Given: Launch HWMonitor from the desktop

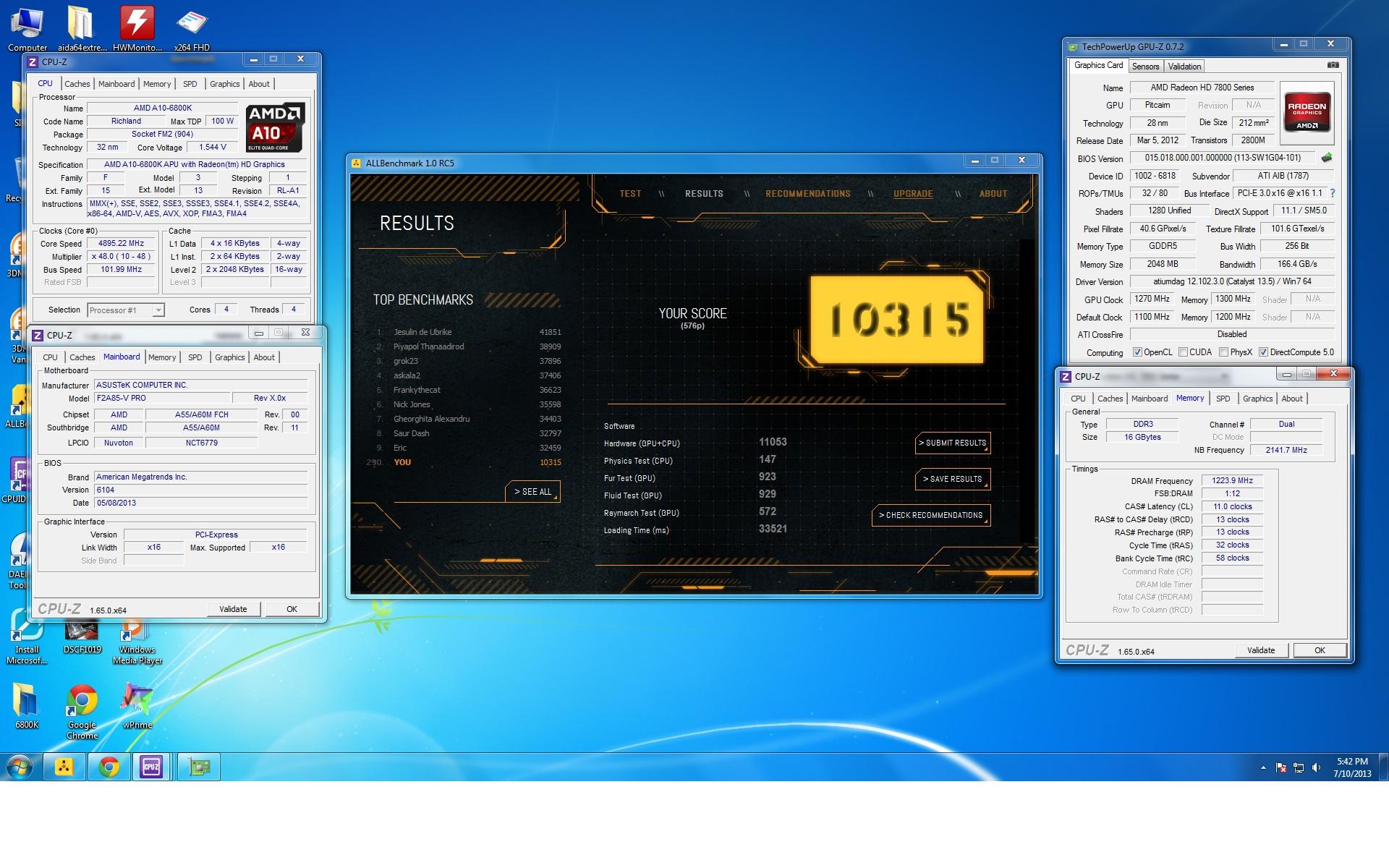Looking at the screenshot, I should click(x=137, y=29).
